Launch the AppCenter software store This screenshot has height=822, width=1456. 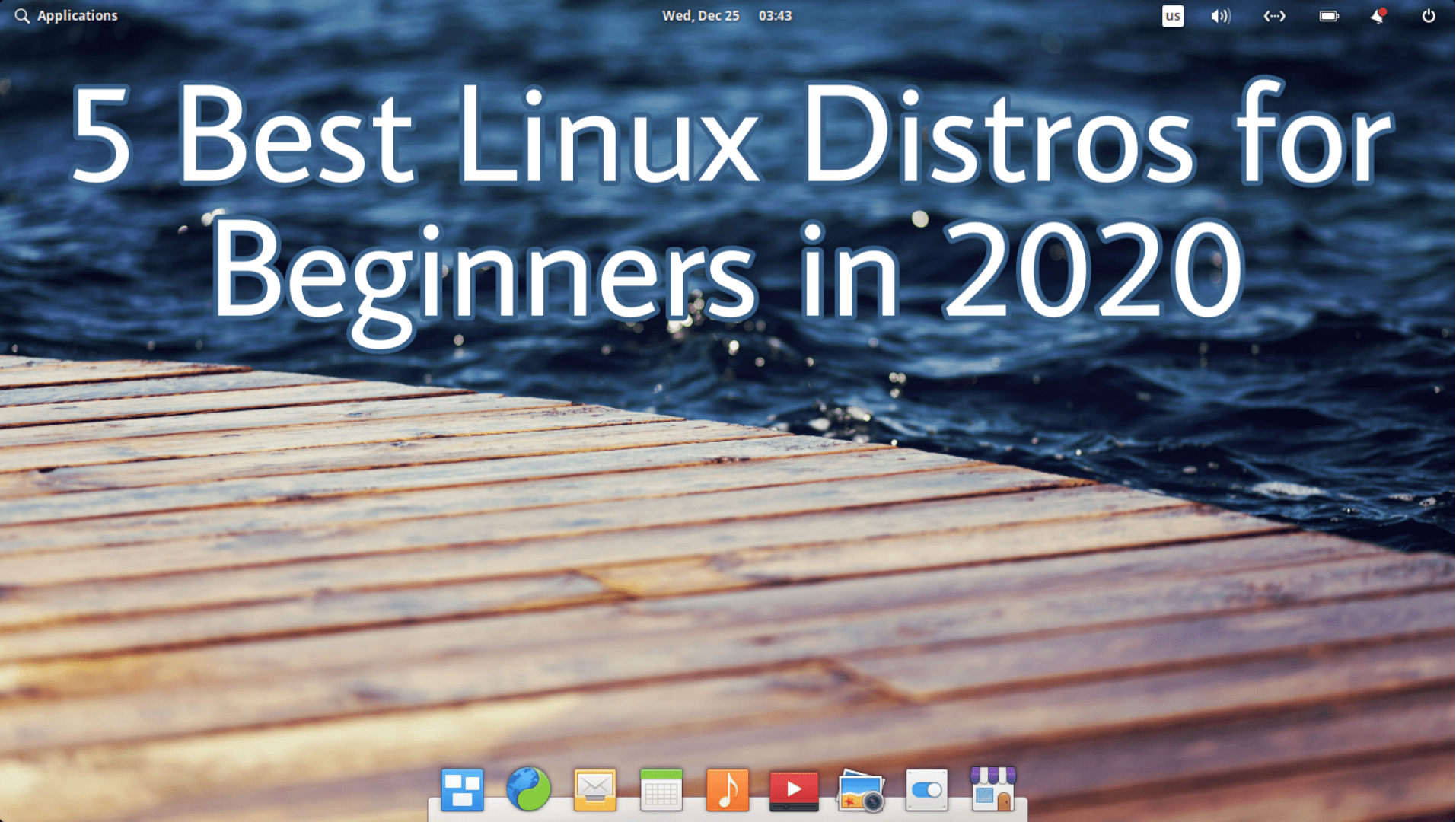992,790
